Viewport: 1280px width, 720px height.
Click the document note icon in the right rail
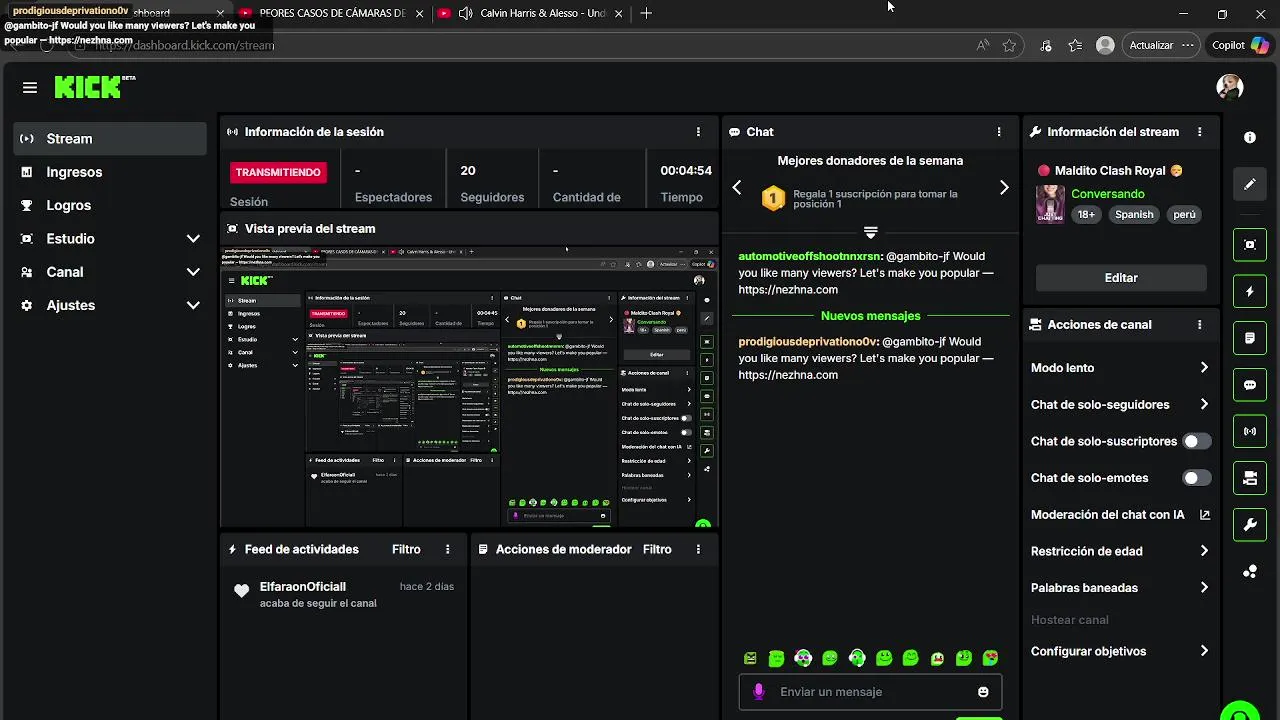[1250, 338]
